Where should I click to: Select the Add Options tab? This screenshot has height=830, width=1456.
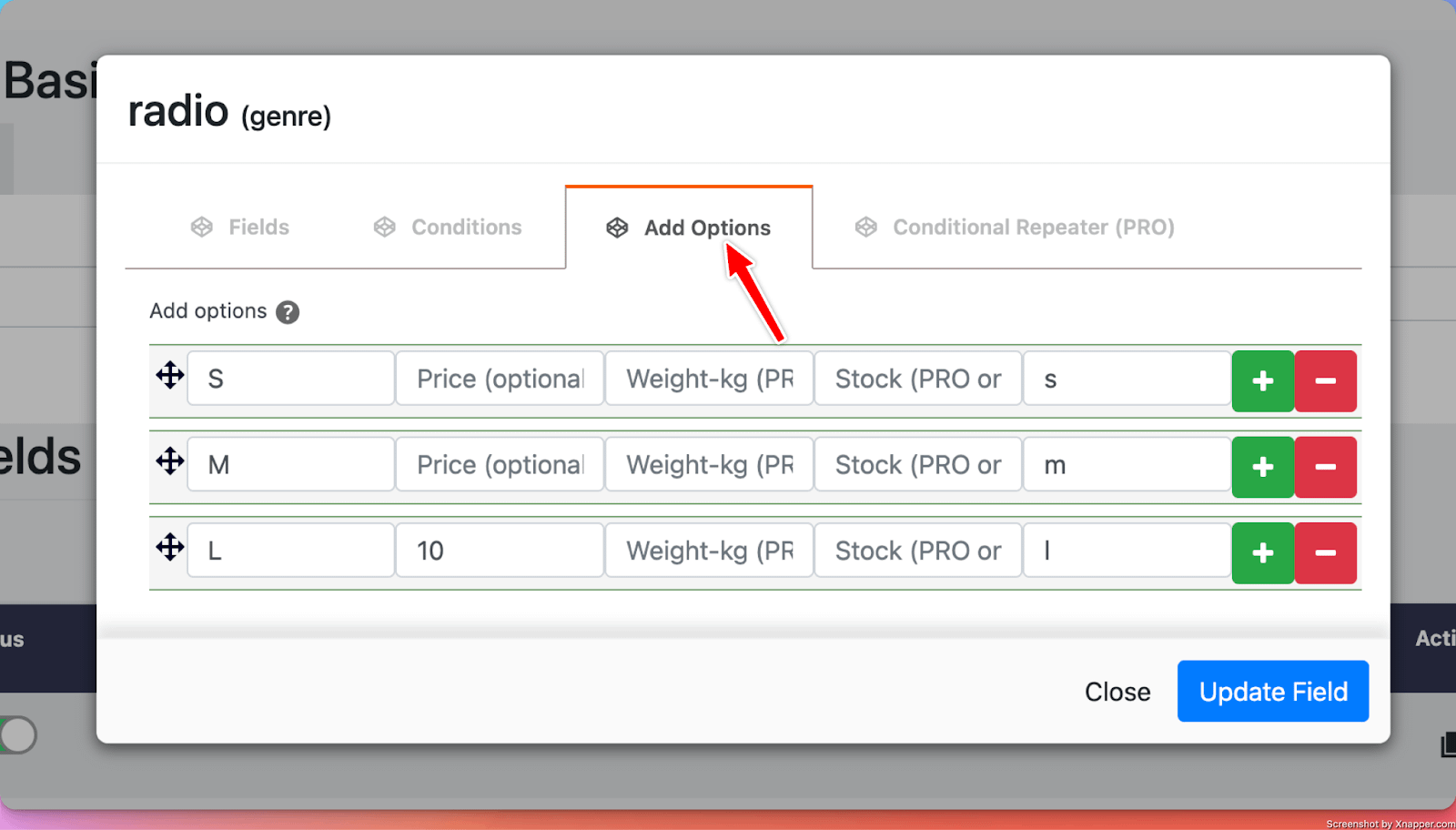click(x=689, y=228)
